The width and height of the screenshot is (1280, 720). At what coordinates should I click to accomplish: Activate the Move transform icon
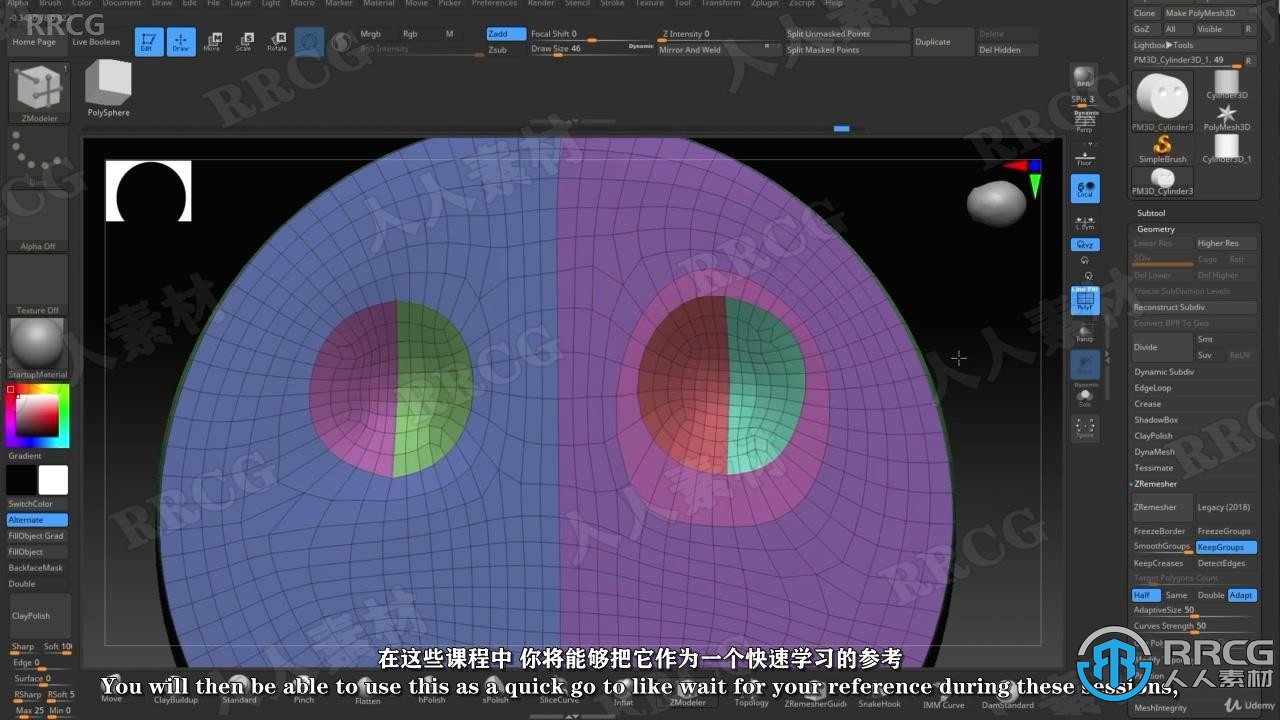[x=212, y=41]
